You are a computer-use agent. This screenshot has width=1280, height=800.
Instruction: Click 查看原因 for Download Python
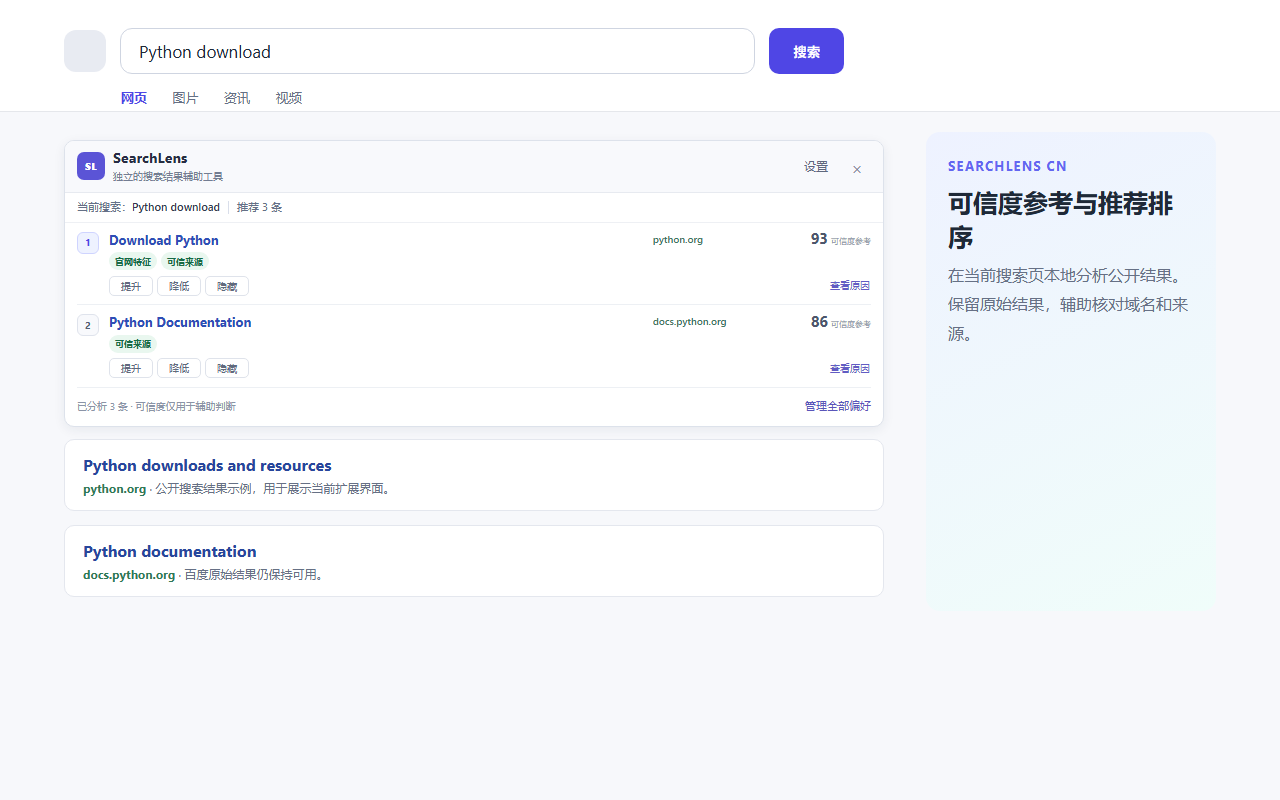click(850, 286)
